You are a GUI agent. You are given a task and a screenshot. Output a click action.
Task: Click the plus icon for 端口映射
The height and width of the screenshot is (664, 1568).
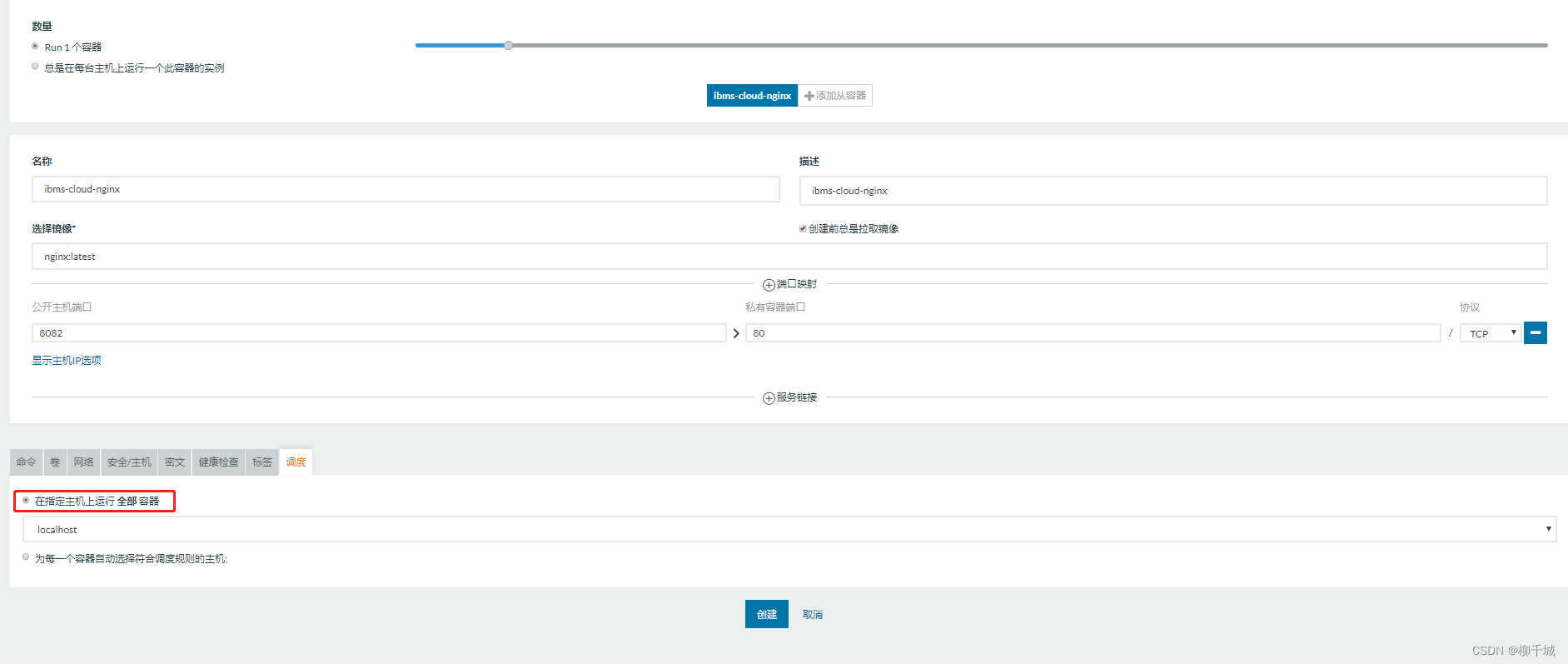769,285
